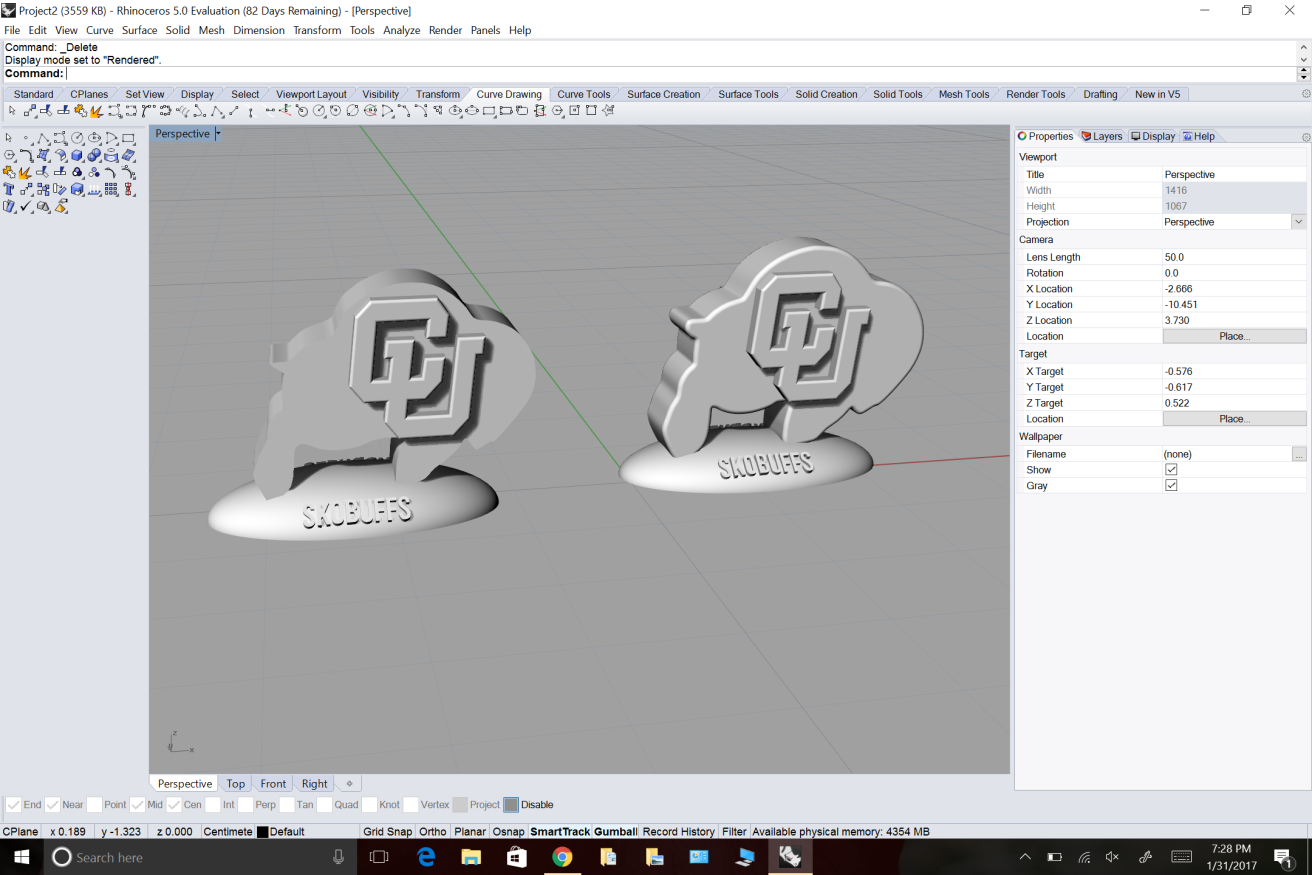This screenshot has height=875, width=1312.
Task: Toggle Grid Snap in status bar
Action: click(x=387, y=832)
